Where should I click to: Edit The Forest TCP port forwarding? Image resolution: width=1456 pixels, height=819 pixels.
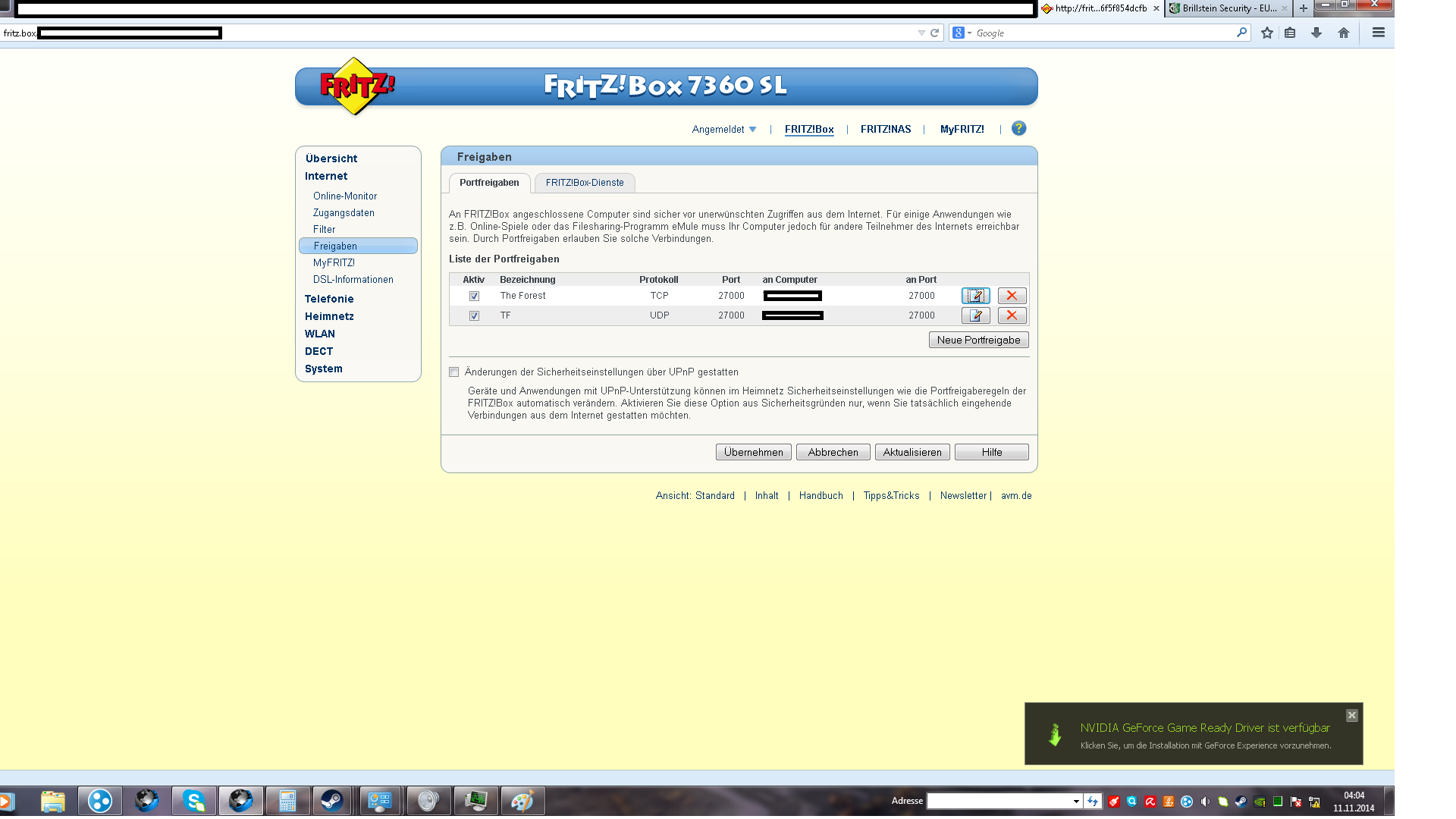click(975, 296)
